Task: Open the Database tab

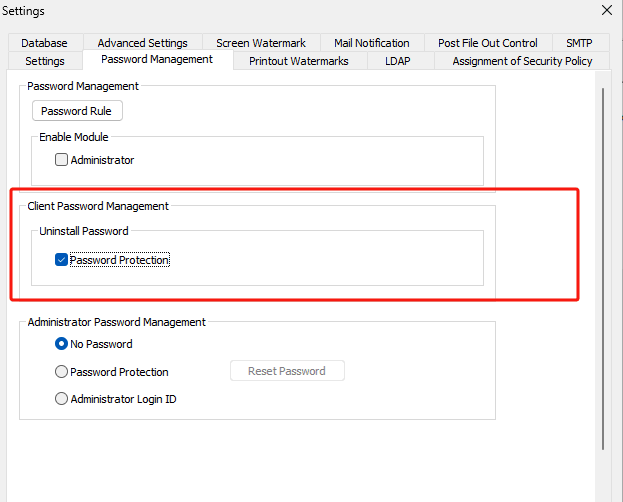Action: pyautogui.click(x=44, y=43)
